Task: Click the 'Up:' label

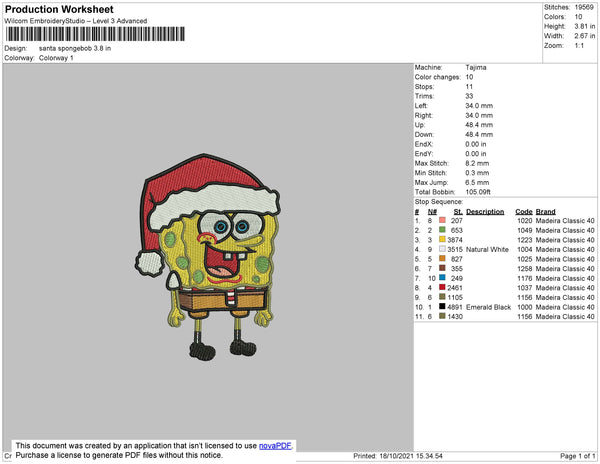Action: pyautogui.click(x=420, y=125)
